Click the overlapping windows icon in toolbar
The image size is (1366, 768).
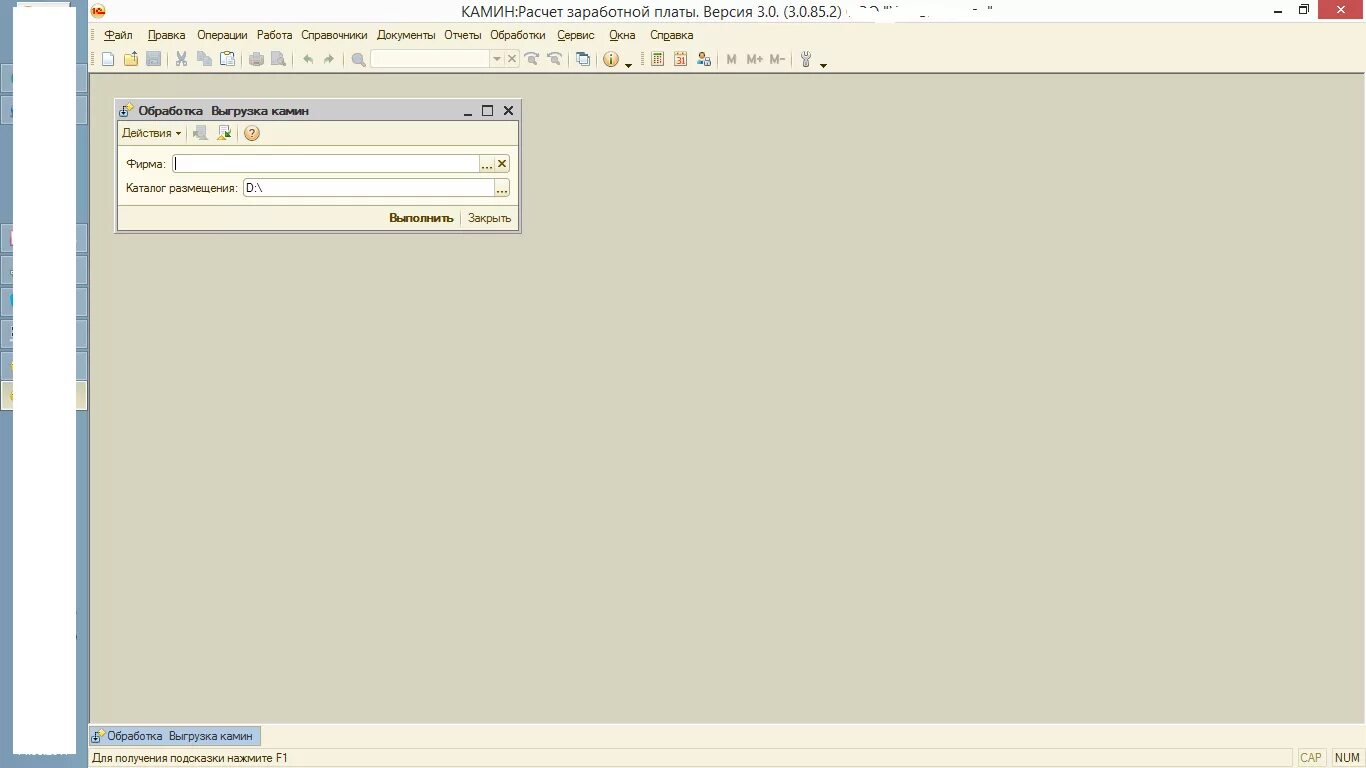pyautogui.click(x=583, y=59)
